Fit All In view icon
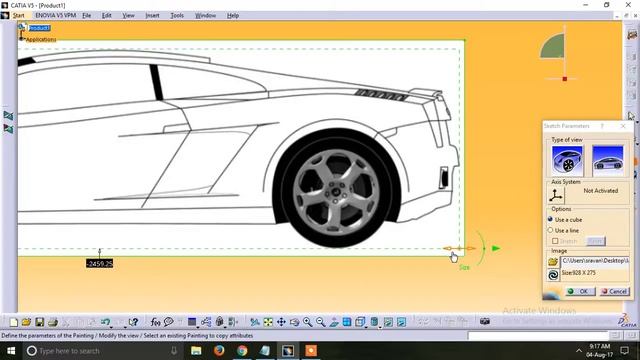Viewport: 640px width, 360px height. 268,322
